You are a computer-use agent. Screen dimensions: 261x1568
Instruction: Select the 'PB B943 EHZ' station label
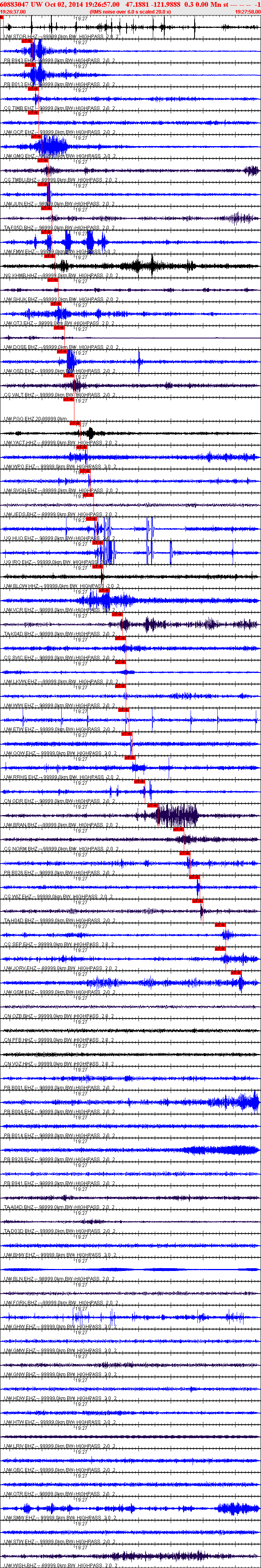[x=19, y=61]
